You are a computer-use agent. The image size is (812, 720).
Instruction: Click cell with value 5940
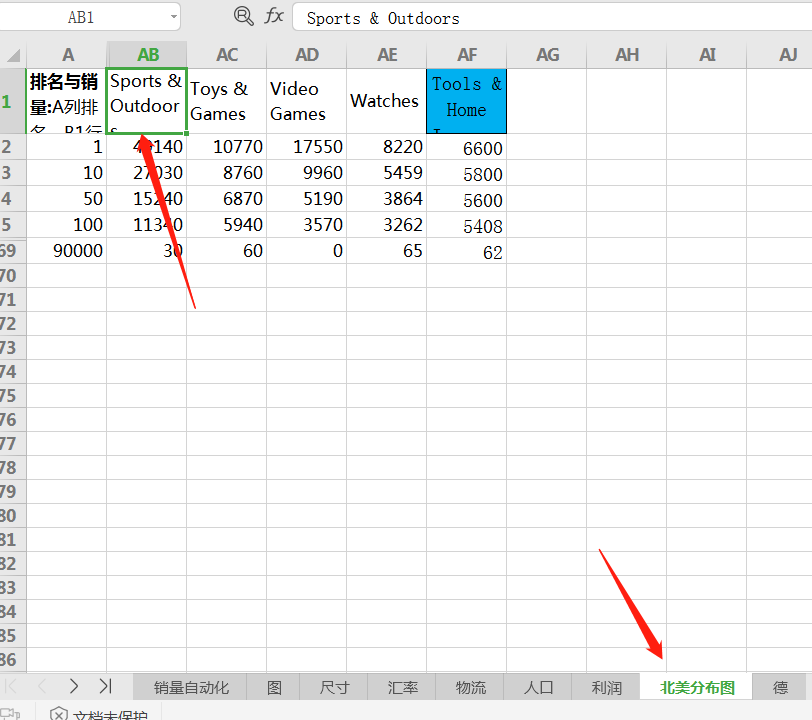(227, 225)
